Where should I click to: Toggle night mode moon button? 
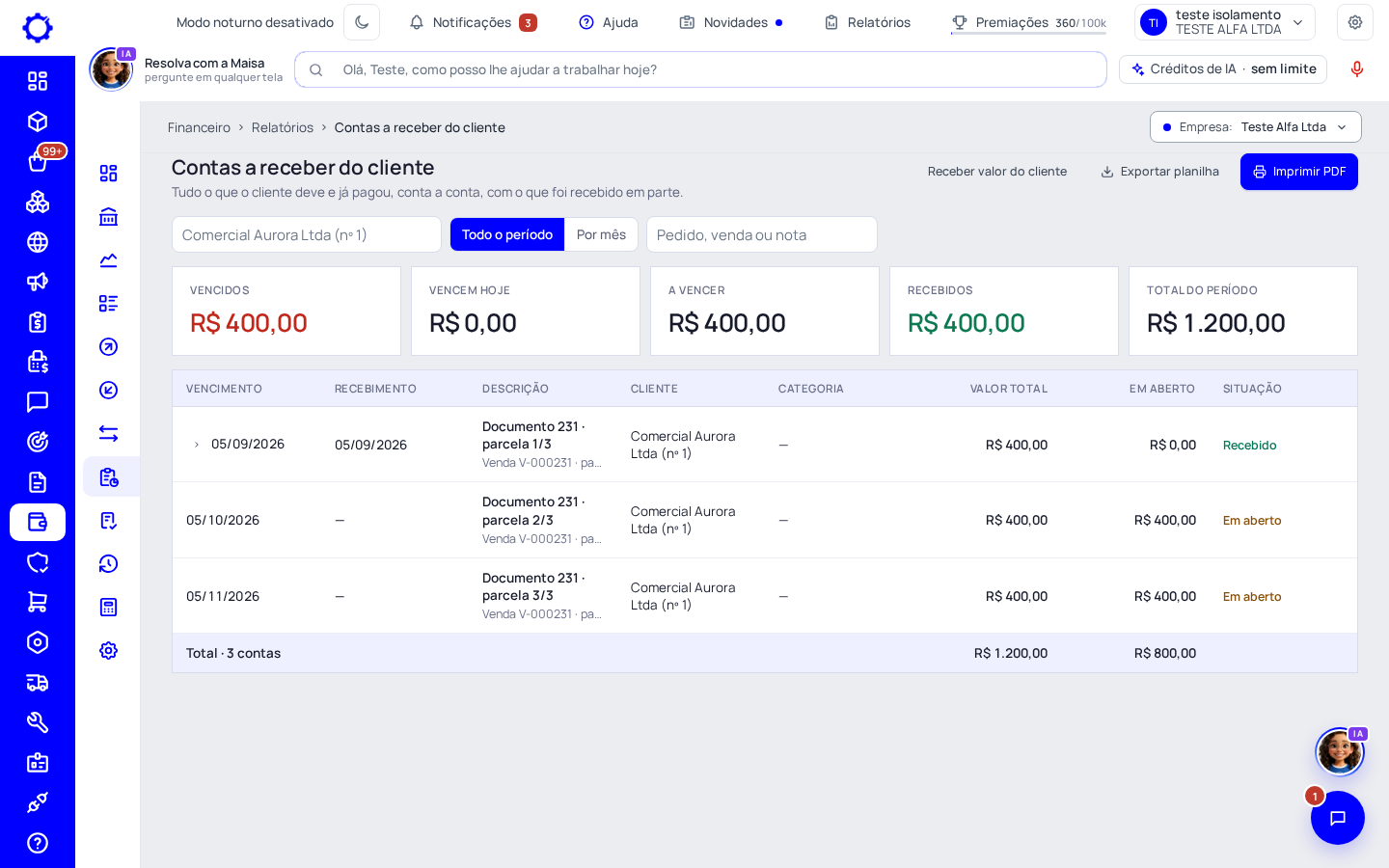pyautogui.click(x=362, y=22)
